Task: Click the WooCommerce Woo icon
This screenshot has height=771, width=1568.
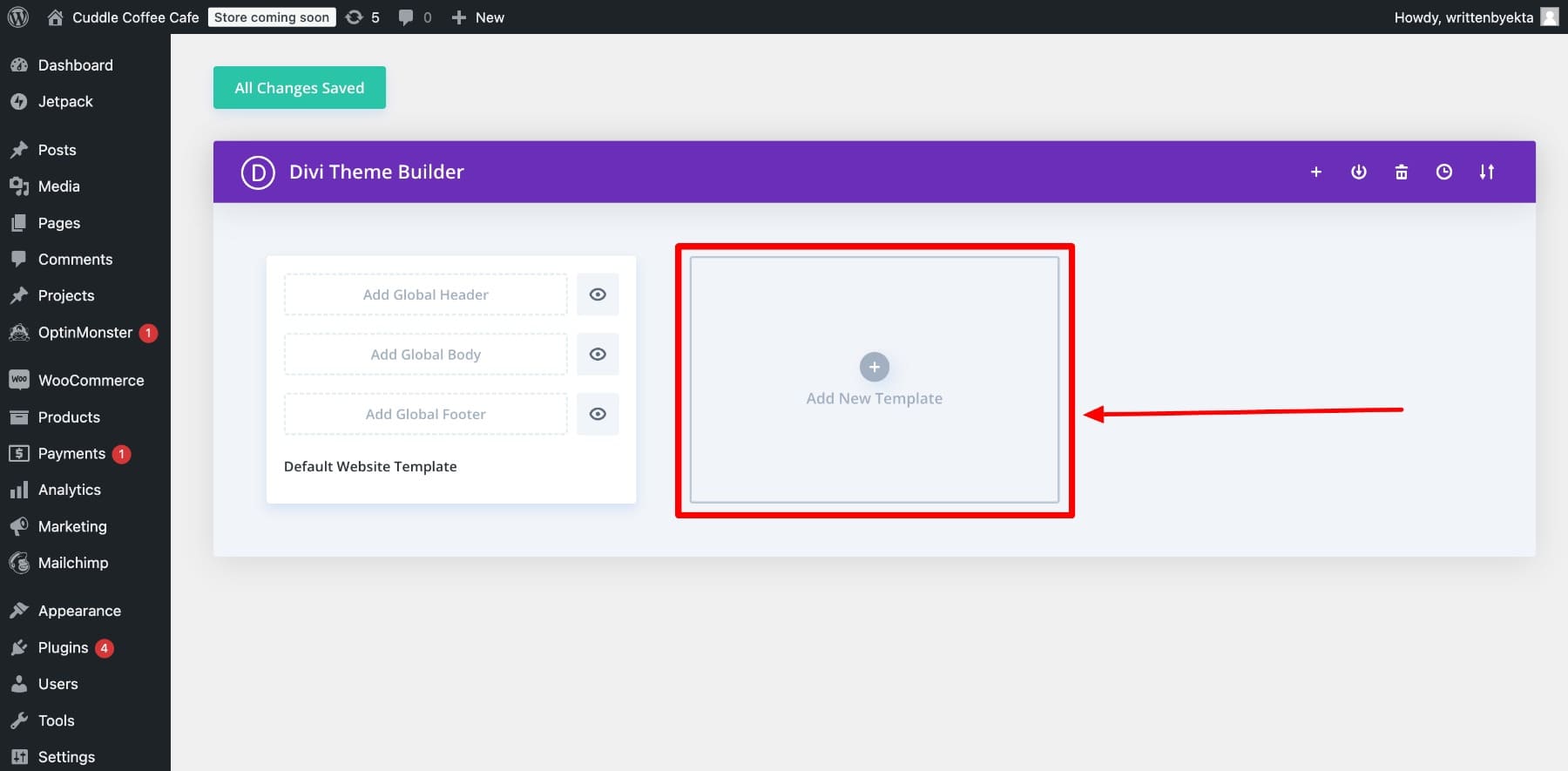Action: pos(19,380)
